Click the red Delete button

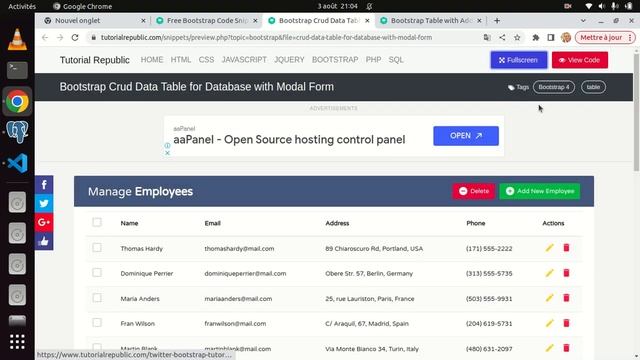pyautogui.click(x=473, y=191)
